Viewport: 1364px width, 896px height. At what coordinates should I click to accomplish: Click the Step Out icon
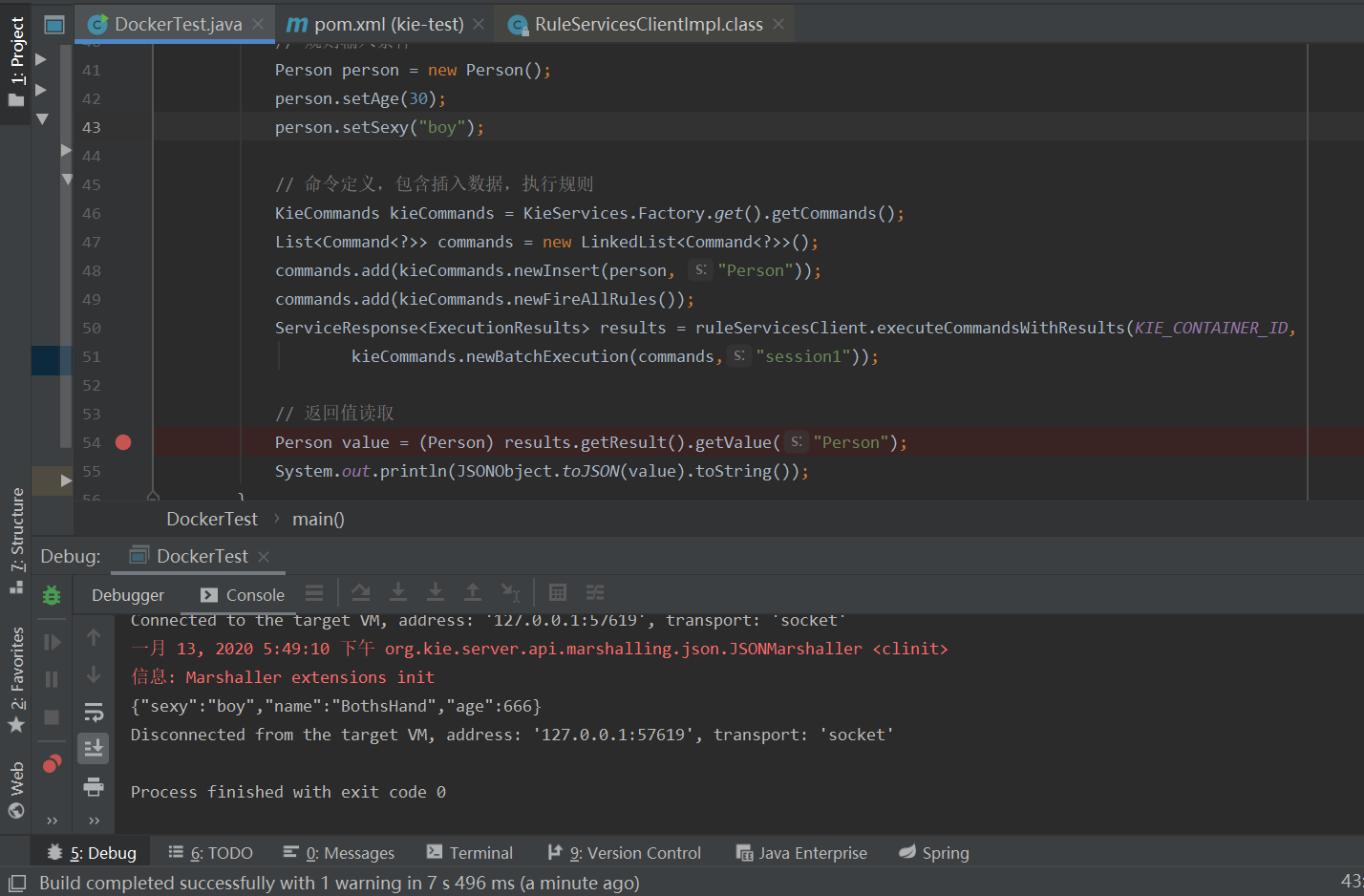(x=473, y=593)
